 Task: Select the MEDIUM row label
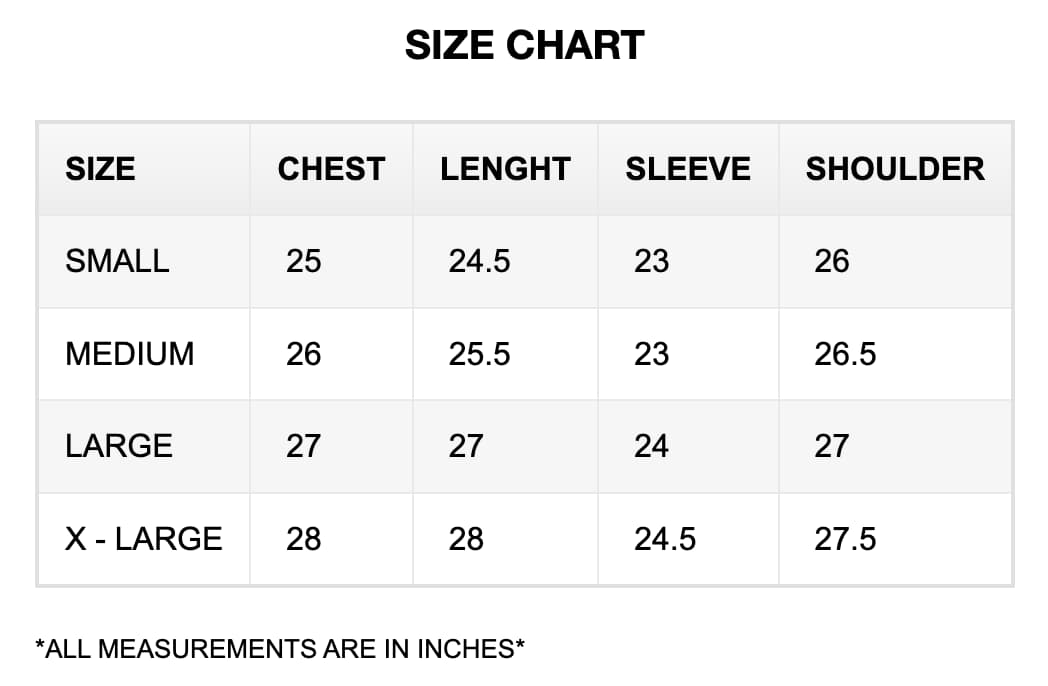click(130, 354)
